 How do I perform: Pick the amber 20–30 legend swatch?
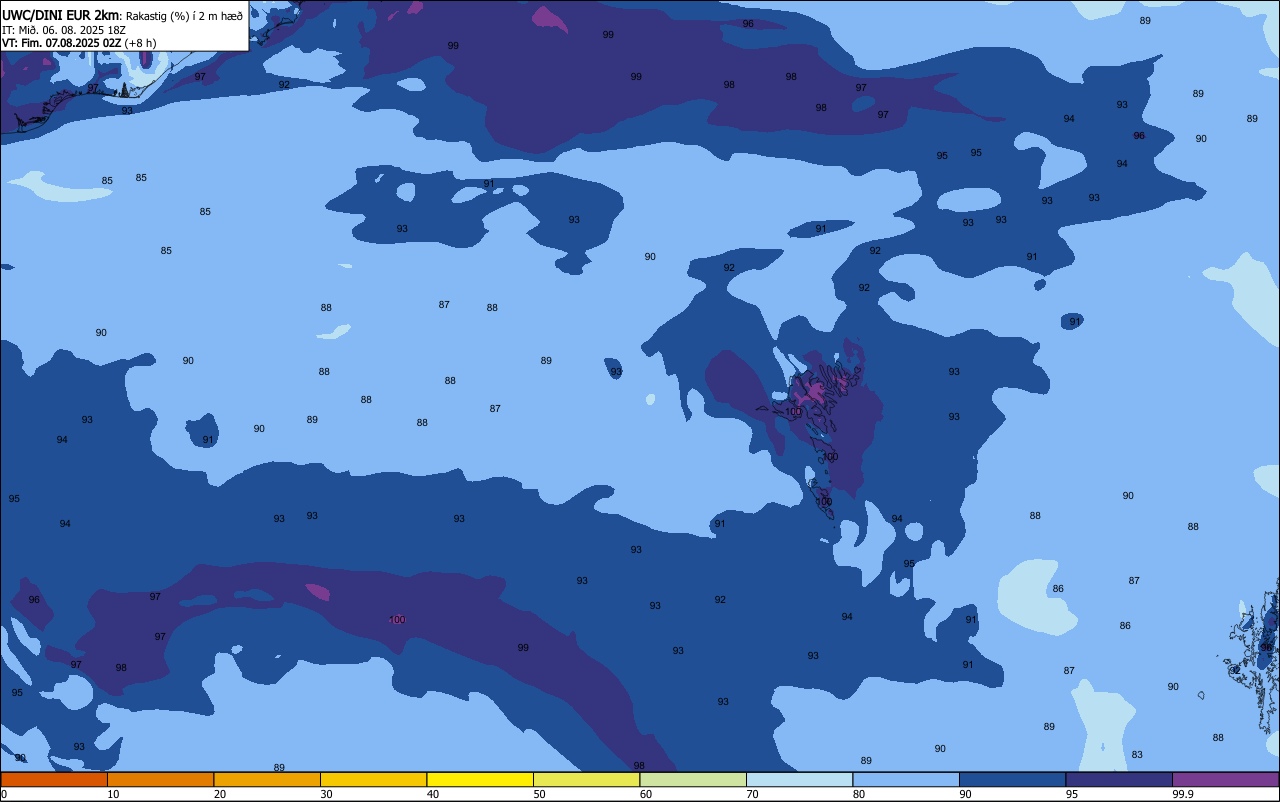pyautogui.click(x=267, y=779)
